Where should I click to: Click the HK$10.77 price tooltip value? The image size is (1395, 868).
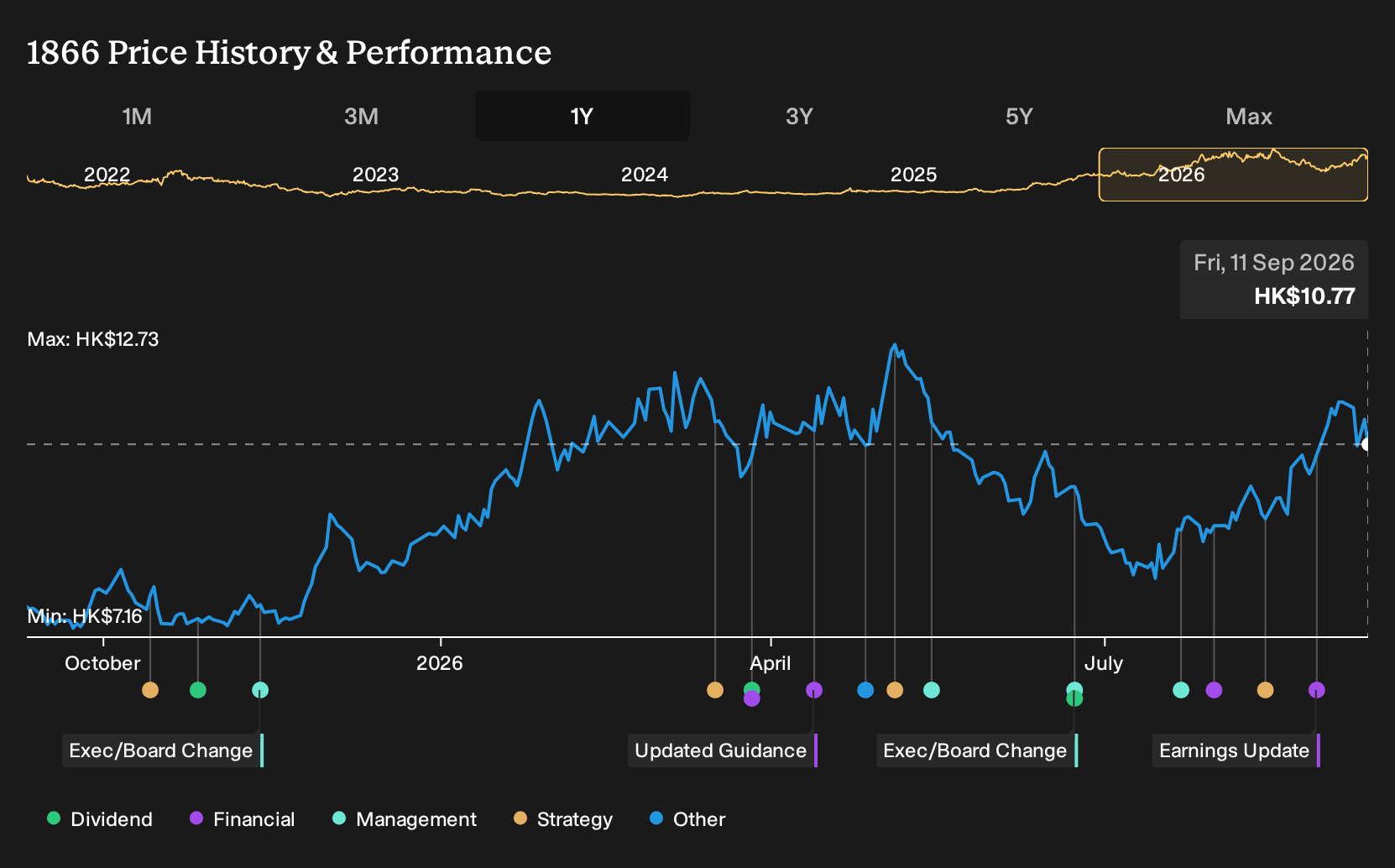(x=1304, y=296)
